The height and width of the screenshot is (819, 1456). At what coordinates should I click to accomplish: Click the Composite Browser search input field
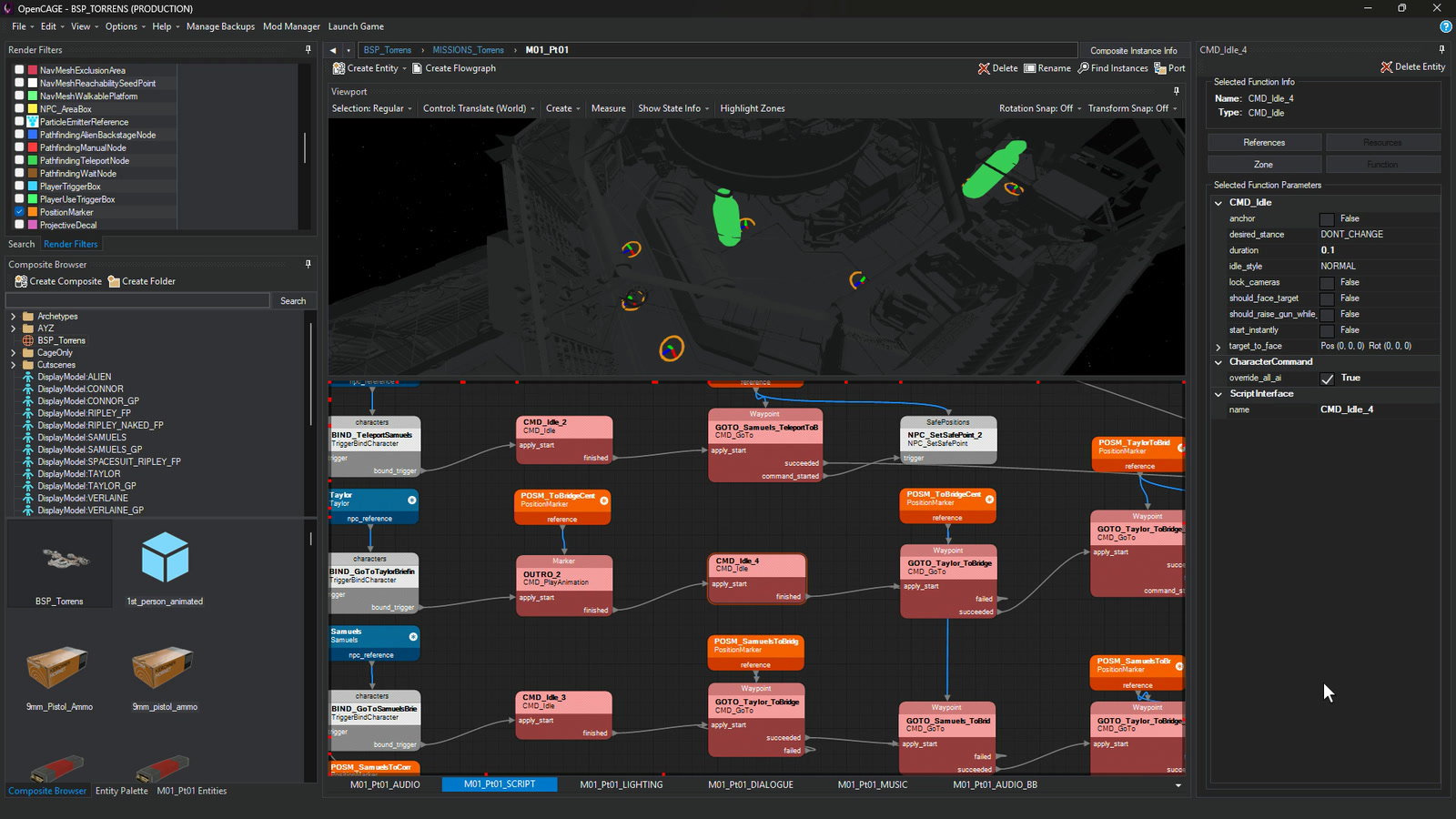(x=138, y=300)
